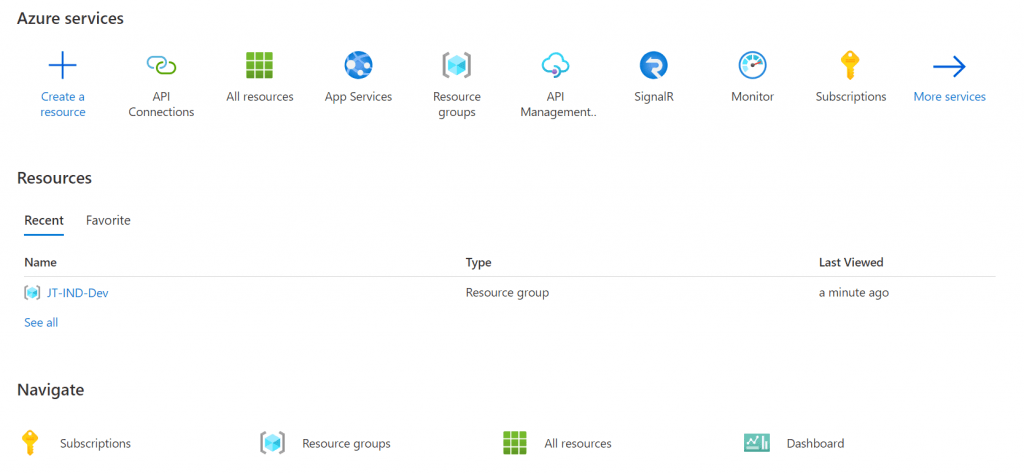
Task: Click the API Connections label
Action: click(161, 104)
